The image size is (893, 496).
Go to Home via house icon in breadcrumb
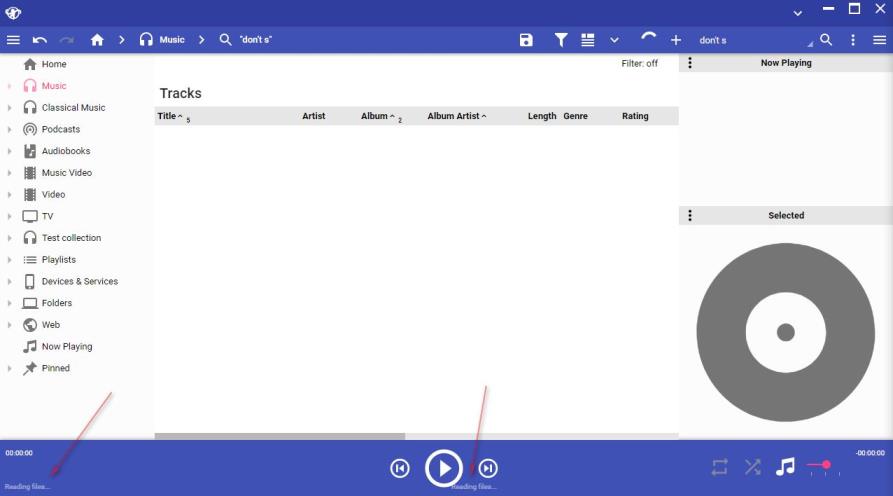pos(97,40)
